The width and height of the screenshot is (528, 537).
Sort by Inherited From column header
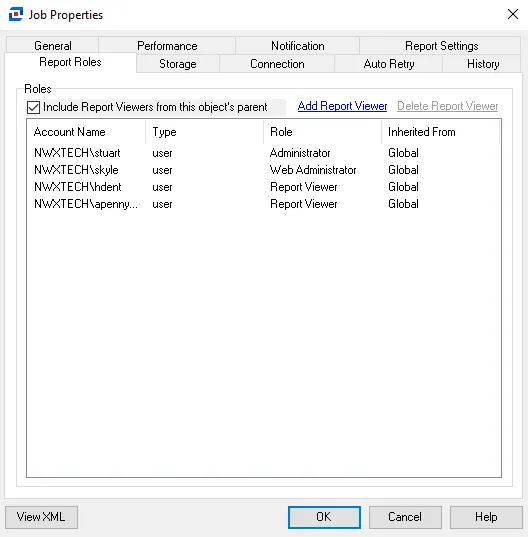pyautogui.click(x=440, y=132)
